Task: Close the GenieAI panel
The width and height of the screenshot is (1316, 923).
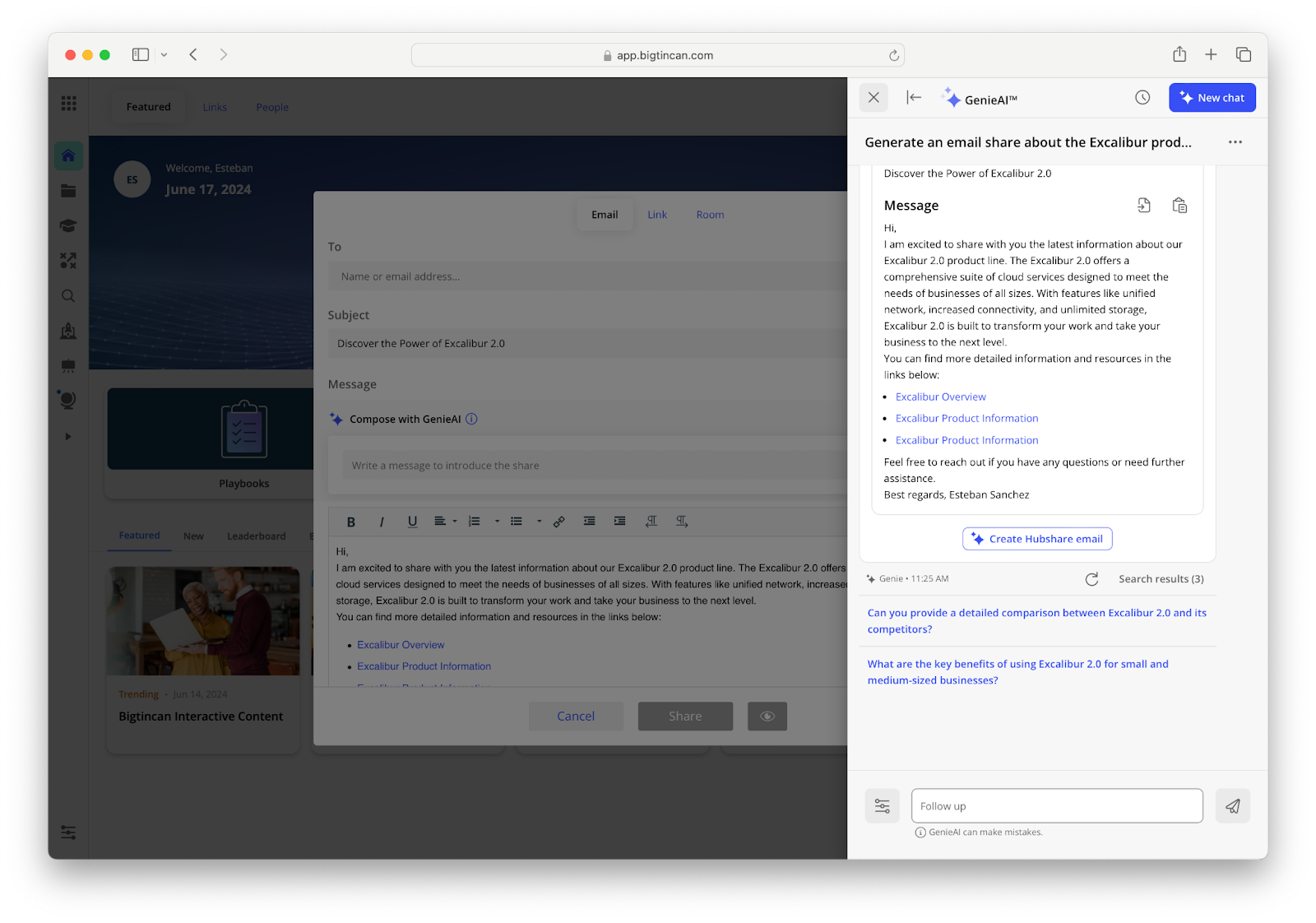Action: point(873,98)
